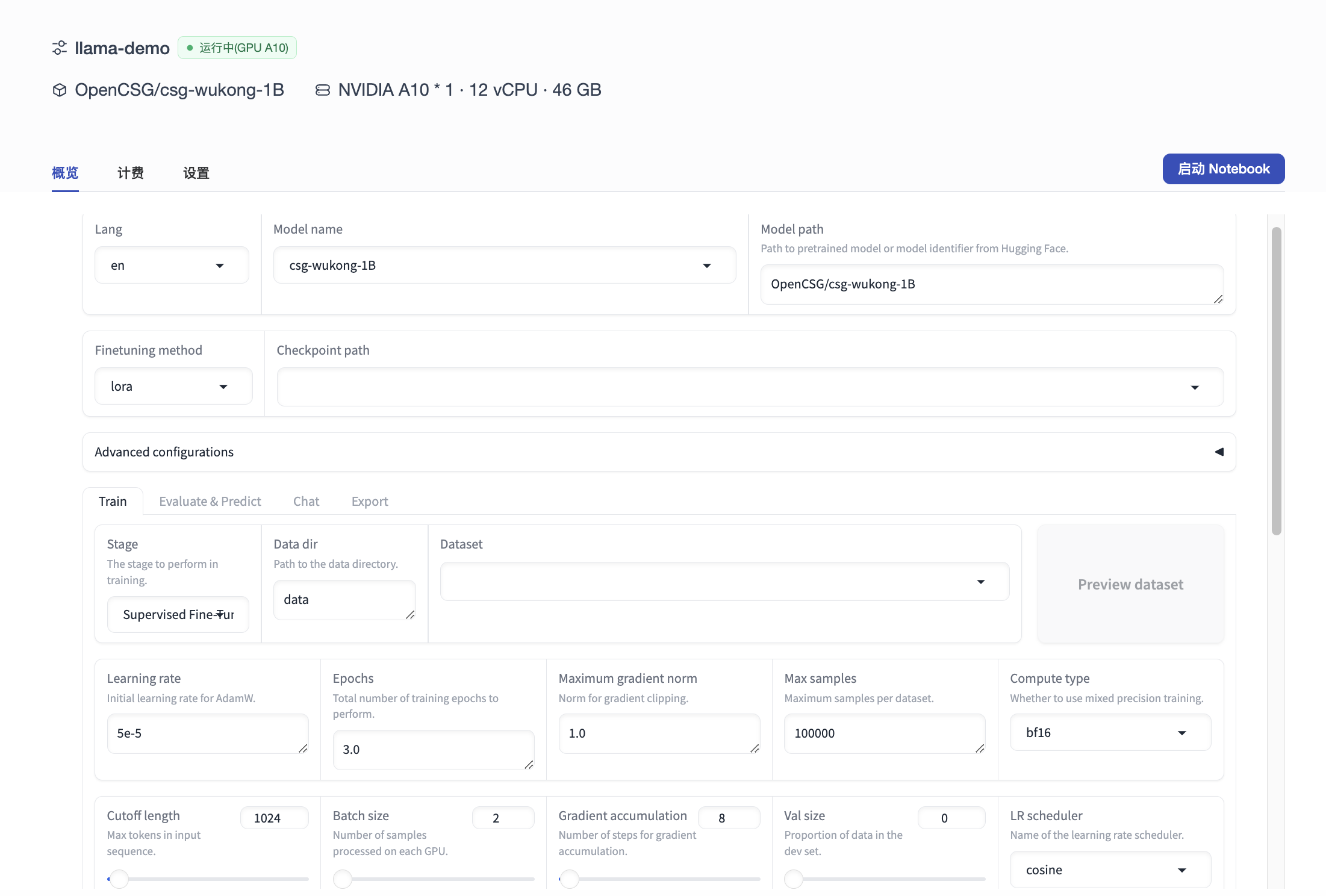Viewport: 1326px width, 896px height.
Task: Expand the Finetuning method lora dropdown
Action: point(173,387)
